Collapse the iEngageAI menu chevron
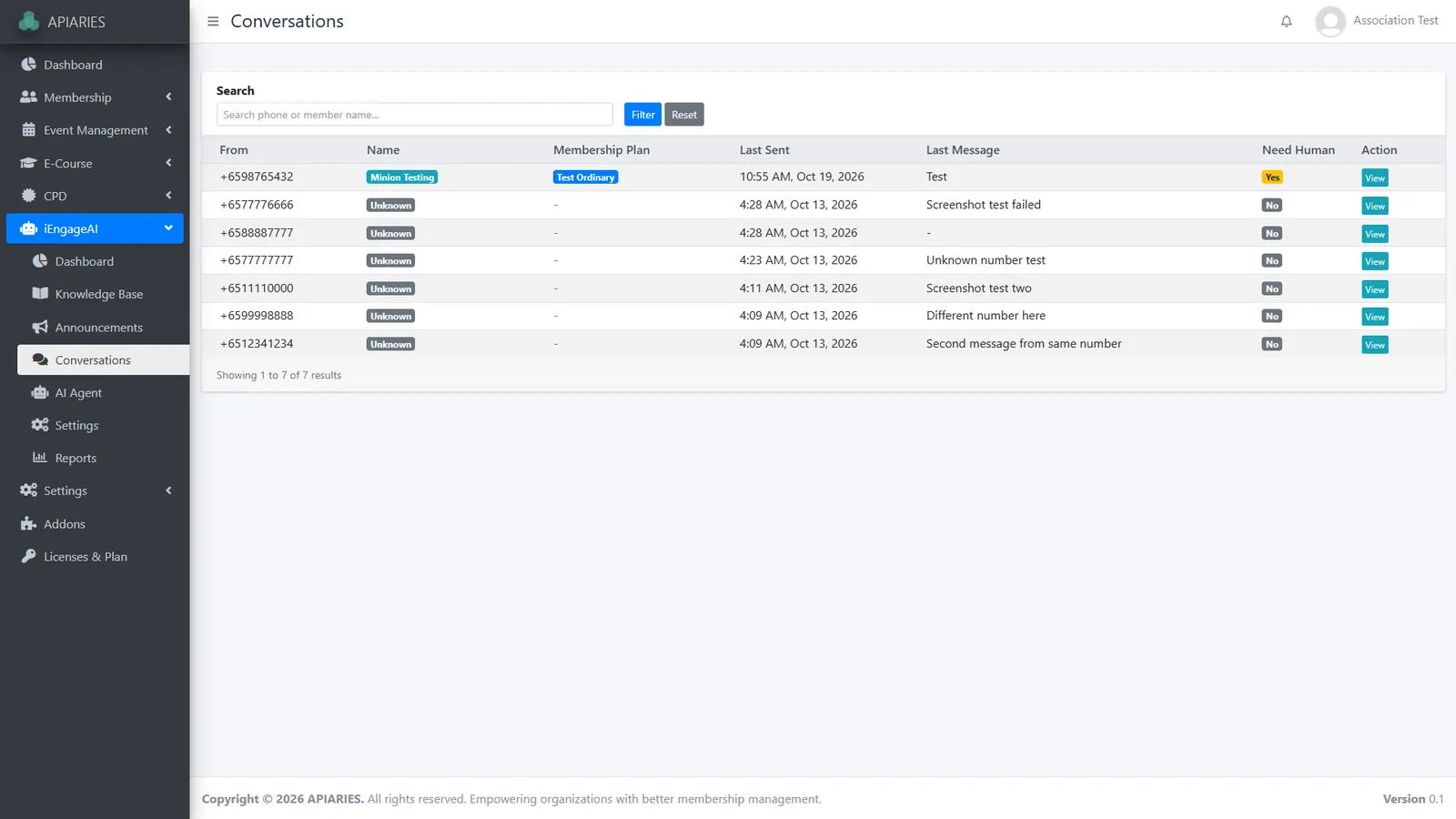The width and height of the screenshot is (1456, 819). pos(168,228)
